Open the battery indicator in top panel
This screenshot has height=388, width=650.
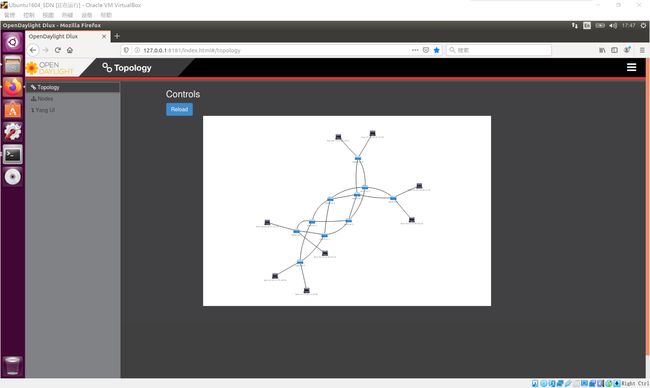pyautogui.click(x=600, y=25)
